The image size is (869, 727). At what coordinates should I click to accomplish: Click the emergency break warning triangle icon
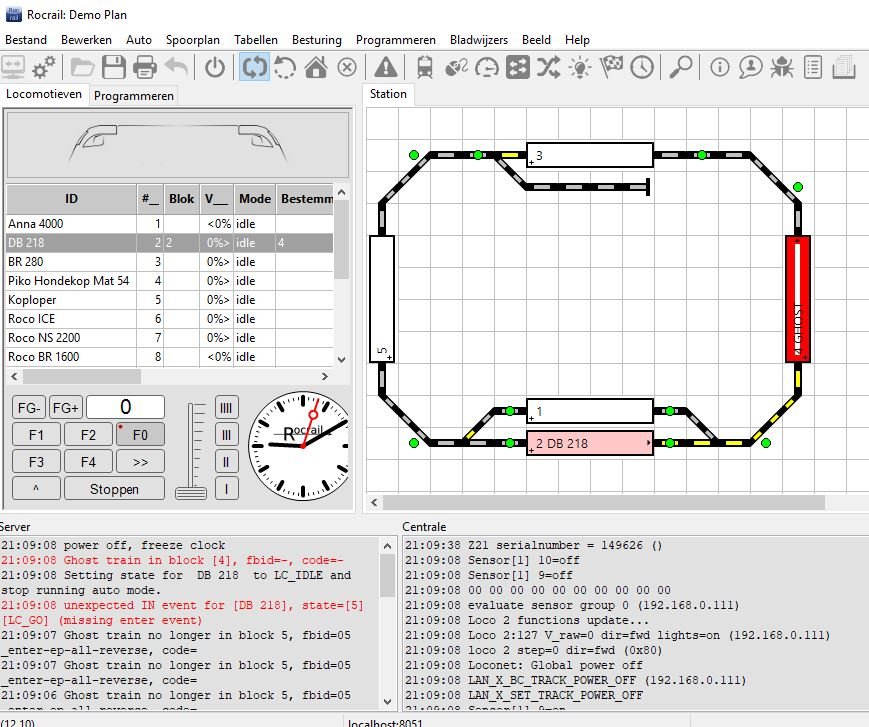(386, 68)
